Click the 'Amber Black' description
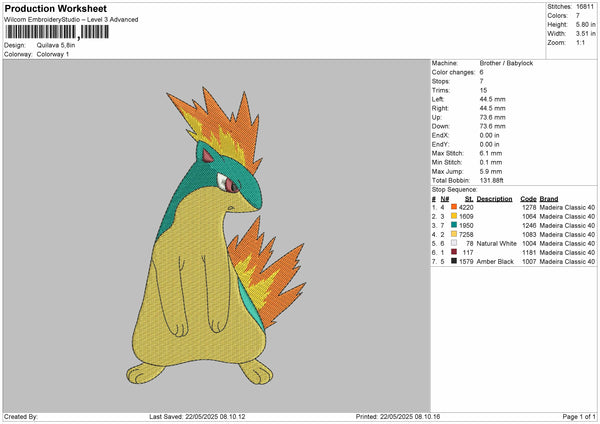This screenshot has height=424, width=600. [x=495, y=262]
